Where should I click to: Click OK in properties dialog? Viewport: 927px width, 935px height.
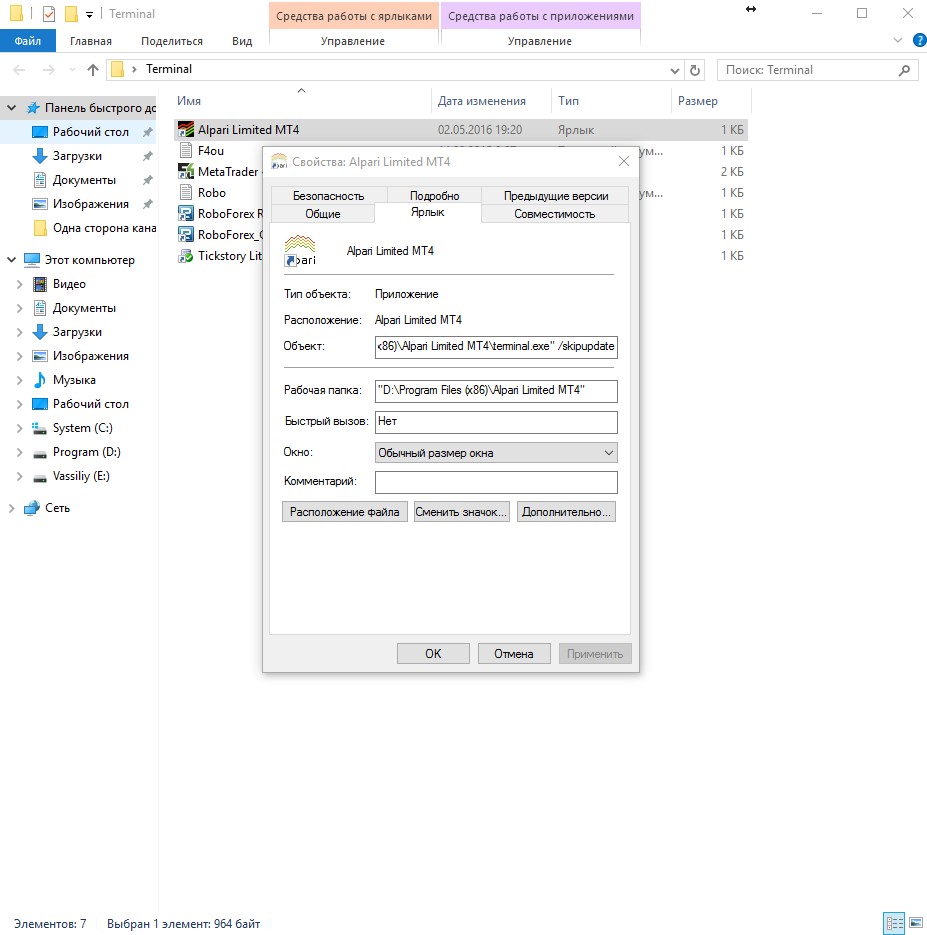coord(433,654)
